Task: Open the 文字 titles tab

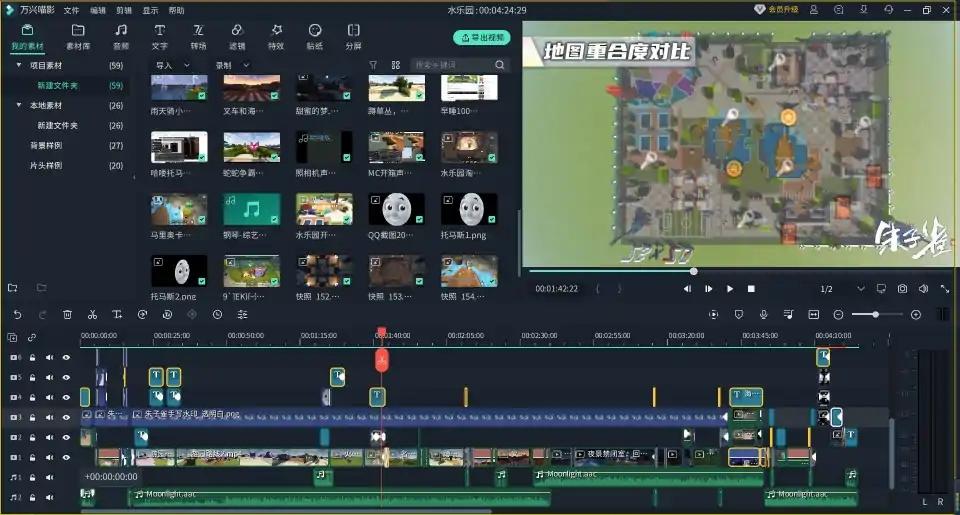Action: pyautogui.click(x=159, y=37)
